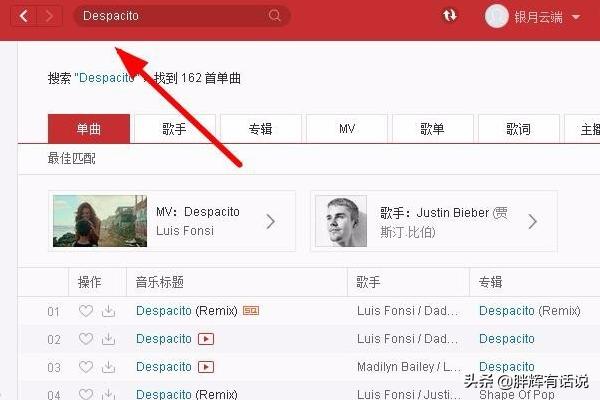Screen dimensions: 600x400
Task: Expand the account dropdown arrow
Action: click(576, 17)
